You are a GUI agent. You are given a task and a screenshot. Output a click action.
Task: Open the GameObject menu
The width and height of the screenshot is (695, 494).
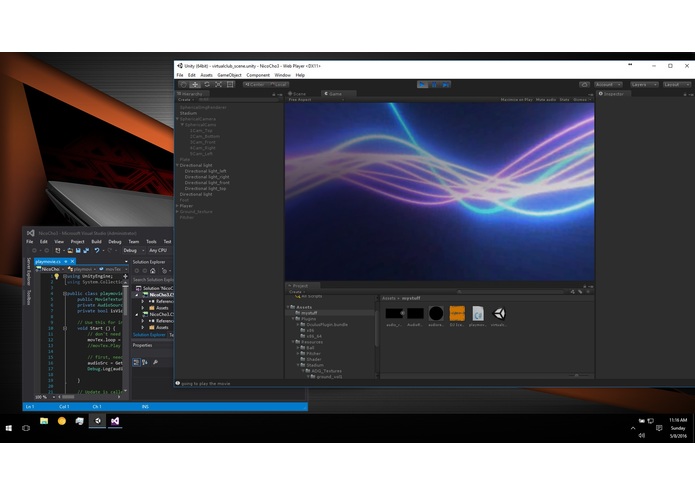[229, 75]
